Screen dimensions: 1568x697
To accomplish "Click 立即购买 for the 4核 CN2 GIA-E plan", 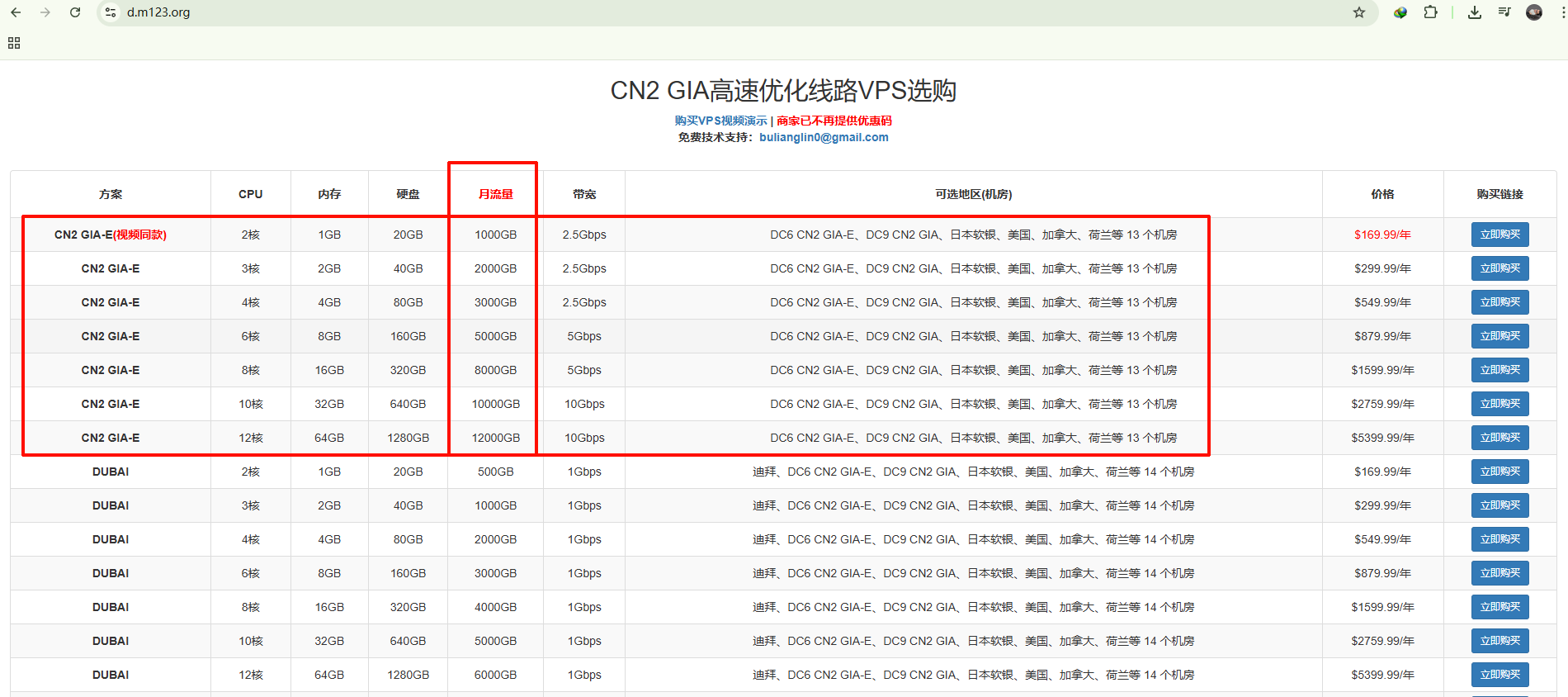I will click(1500, 302).
